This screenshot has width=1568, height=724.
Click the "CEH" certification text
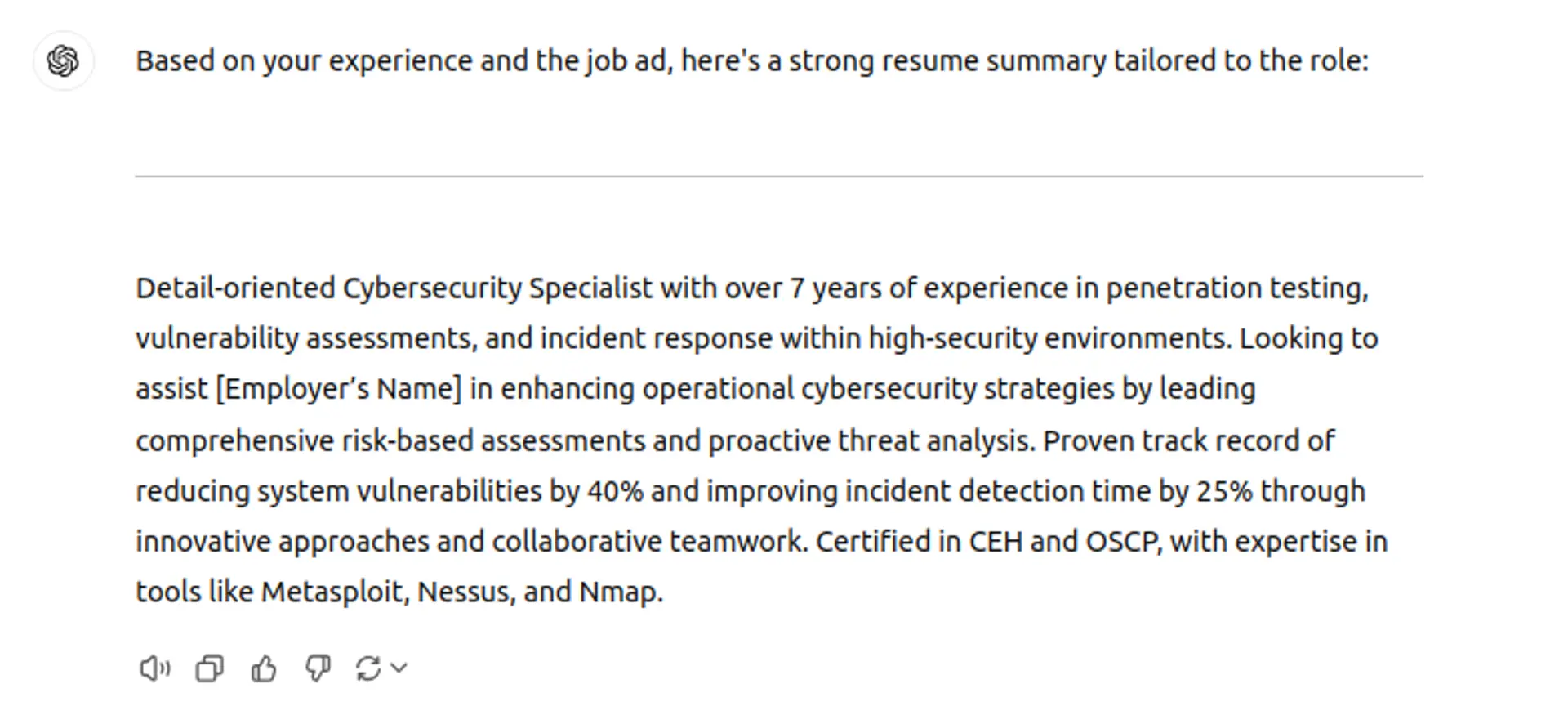[995, 542]
